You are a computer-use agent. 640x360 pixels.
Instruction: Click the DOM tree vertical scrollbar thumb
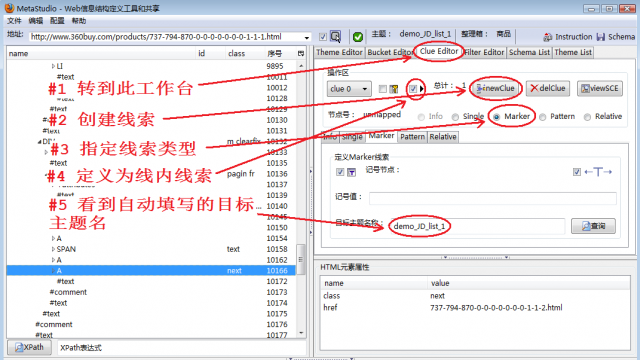(301, 259)
